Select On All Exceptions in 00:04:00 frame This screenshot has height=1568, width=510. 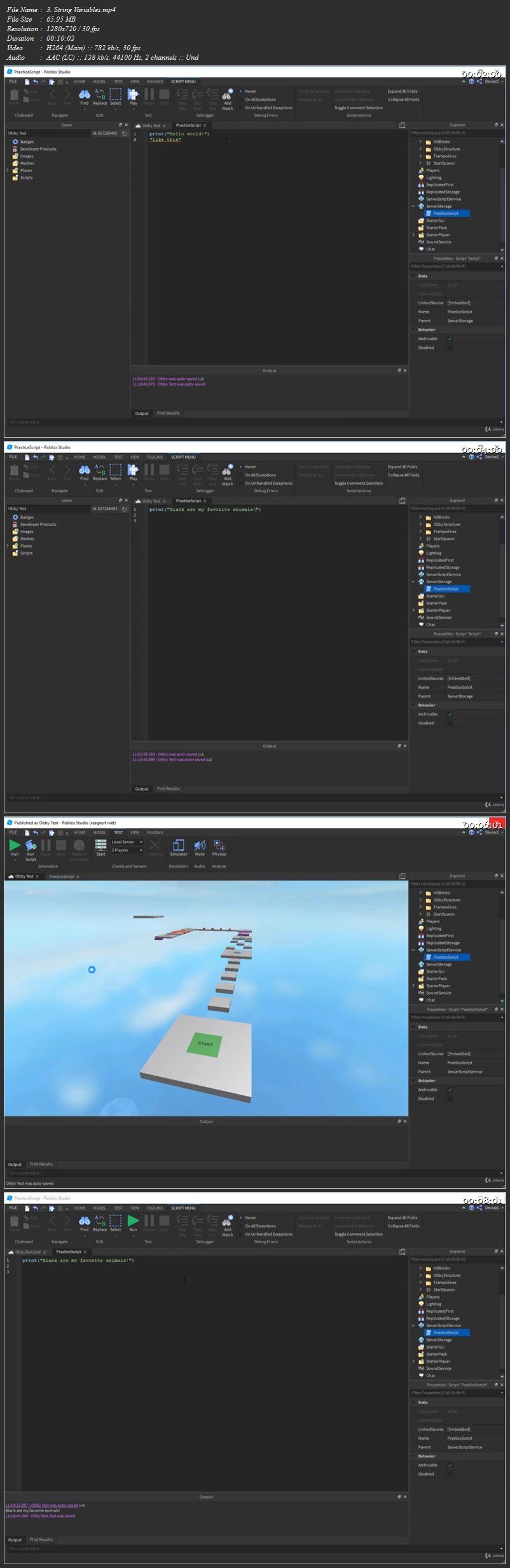click(x=258, y=475)
